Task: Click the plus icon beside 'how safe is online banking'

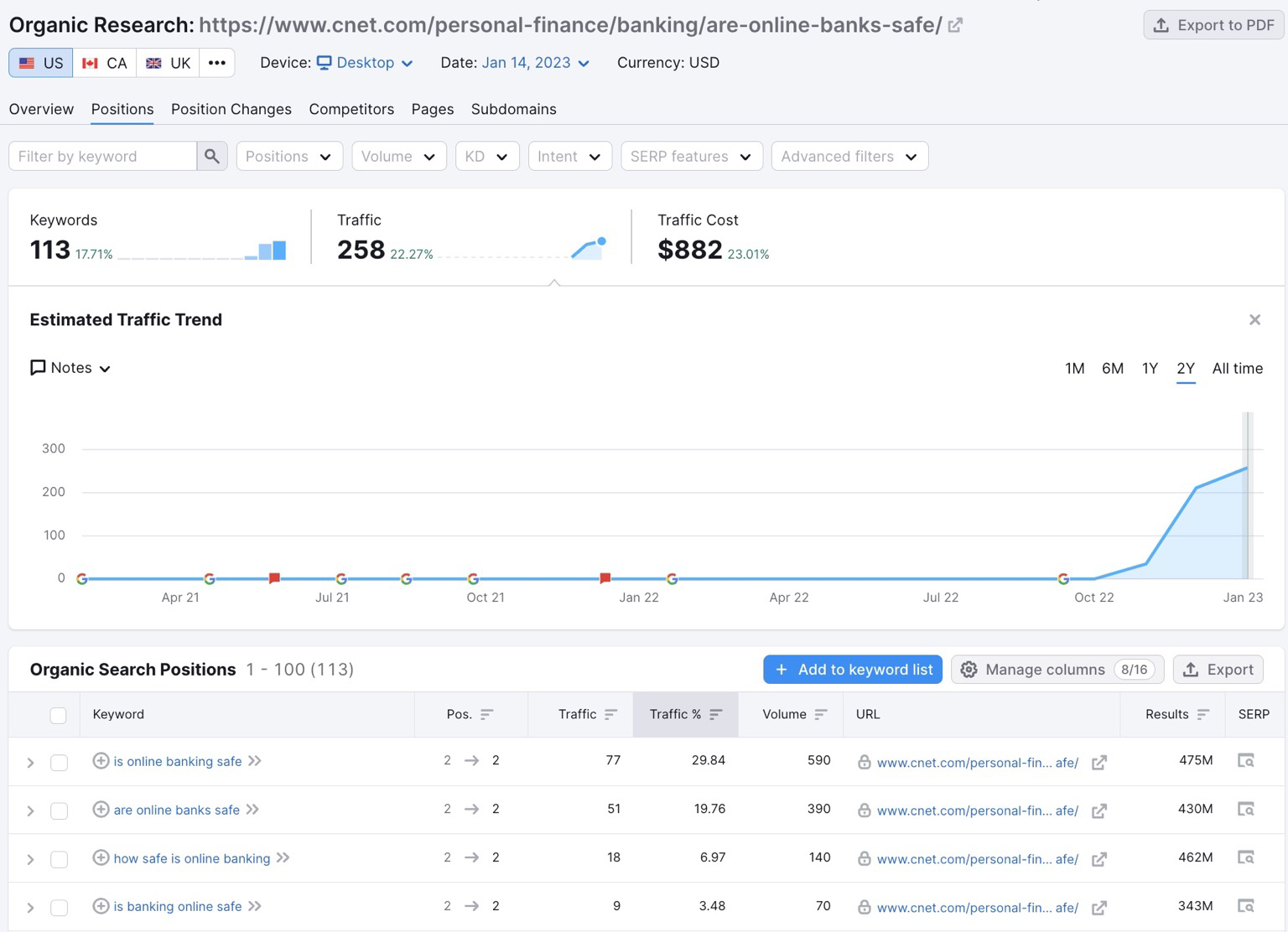Action: tap(101, 857)
